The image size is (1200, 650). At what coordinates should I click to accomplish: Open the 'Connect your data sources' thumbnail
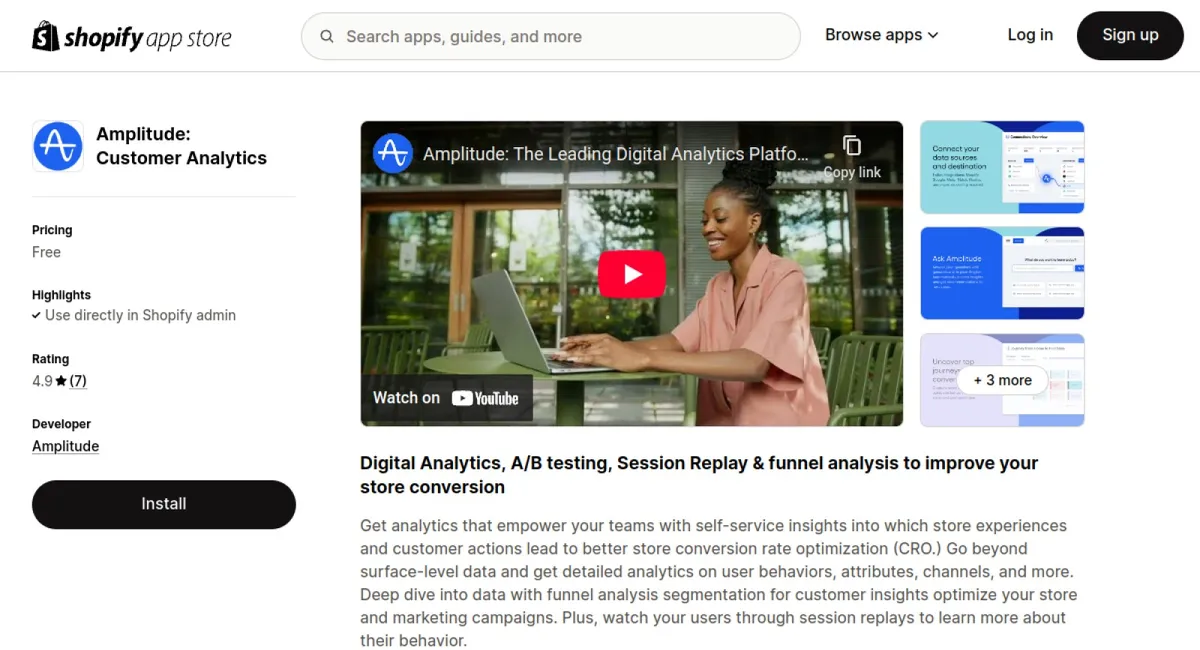[x=1002, y=167]
